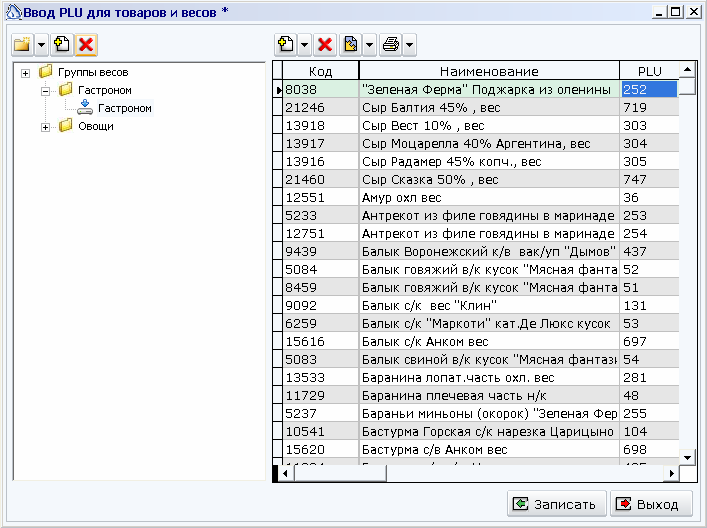Click the add new record icon above table

pyautogui.click(x=286, y=45)
